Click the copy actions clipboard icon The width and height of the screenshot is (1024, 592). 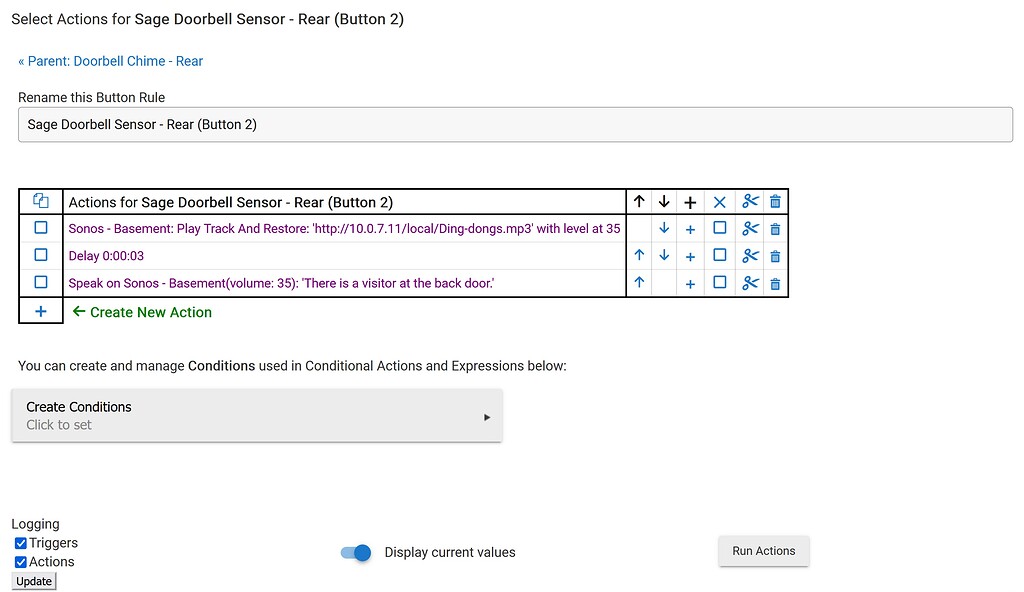pyautogui.click(x=40, y=201)
